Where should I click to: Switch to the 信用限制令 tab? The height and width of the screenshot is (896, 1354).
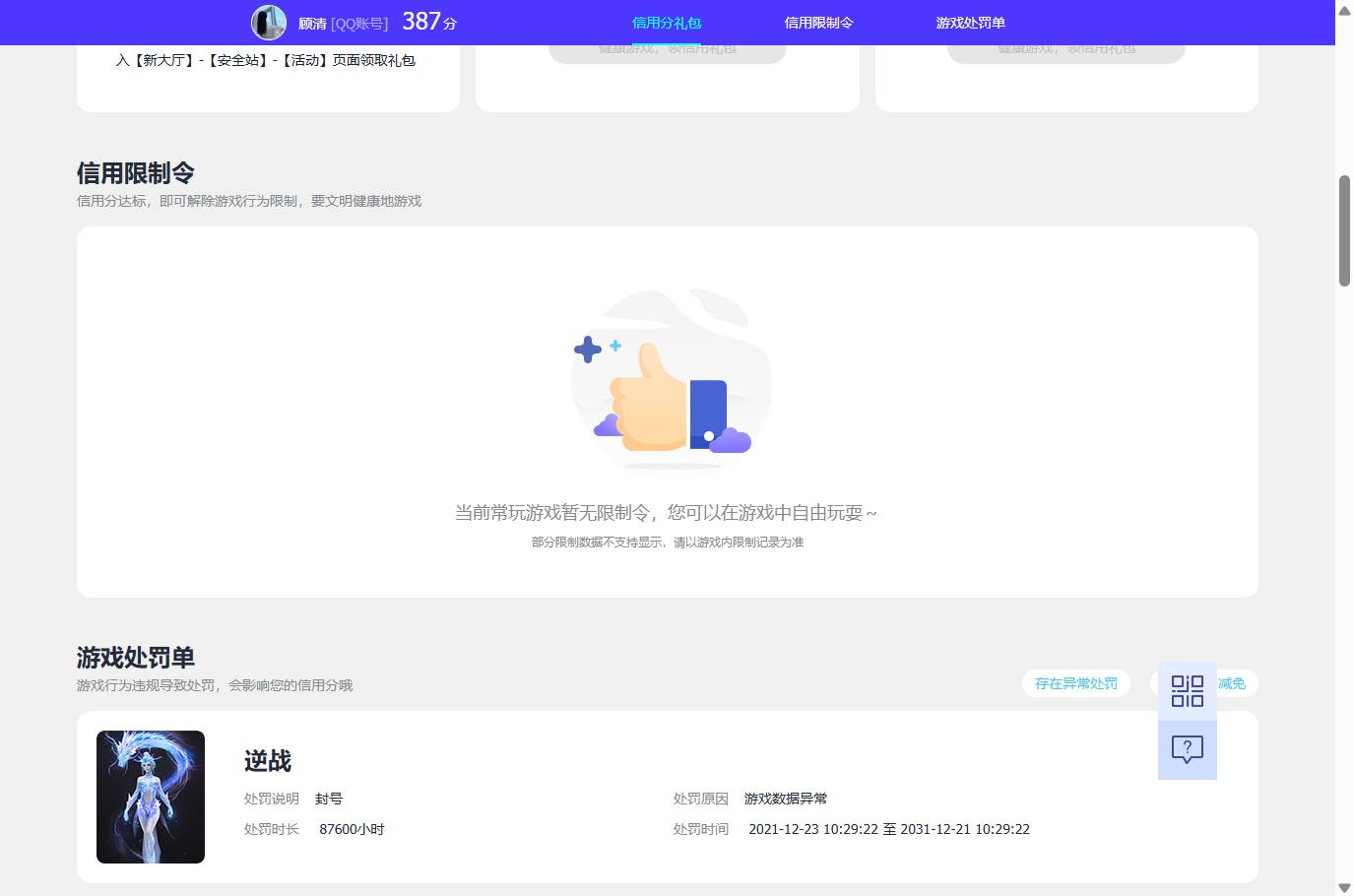pyautogui.click(x=819, y=22)
